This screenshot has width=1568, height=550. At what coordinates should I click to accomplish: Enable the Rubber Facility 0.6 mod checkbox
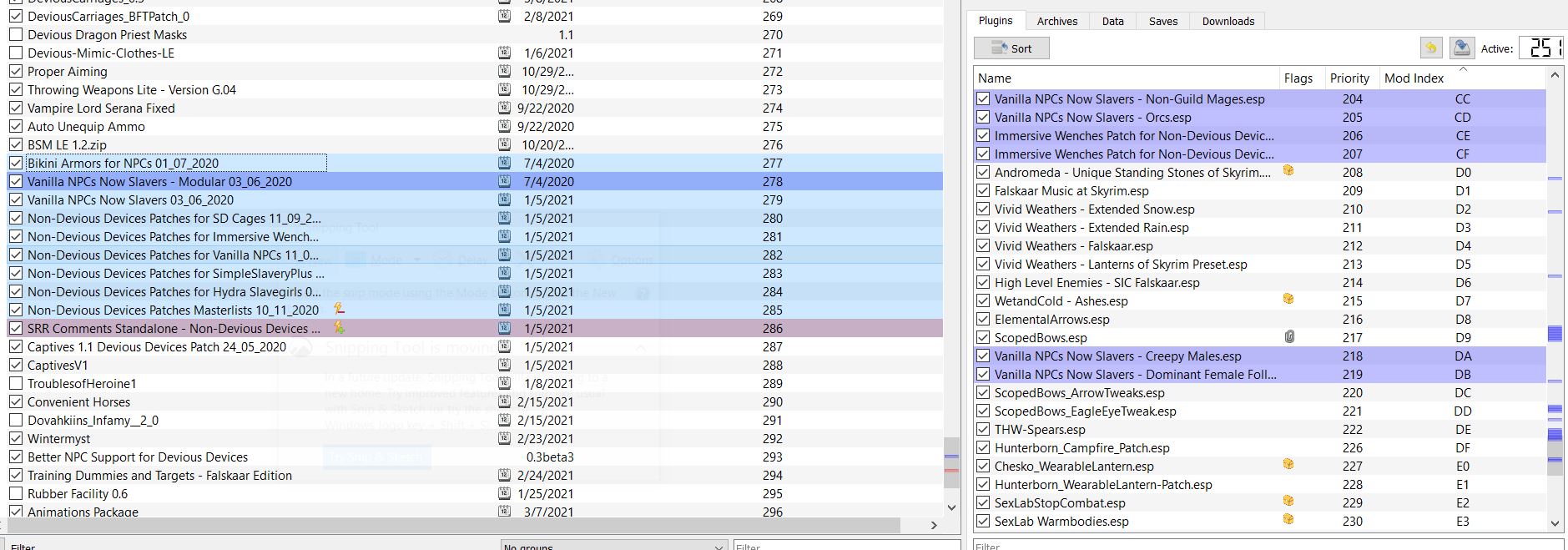(x=16, y=493)
